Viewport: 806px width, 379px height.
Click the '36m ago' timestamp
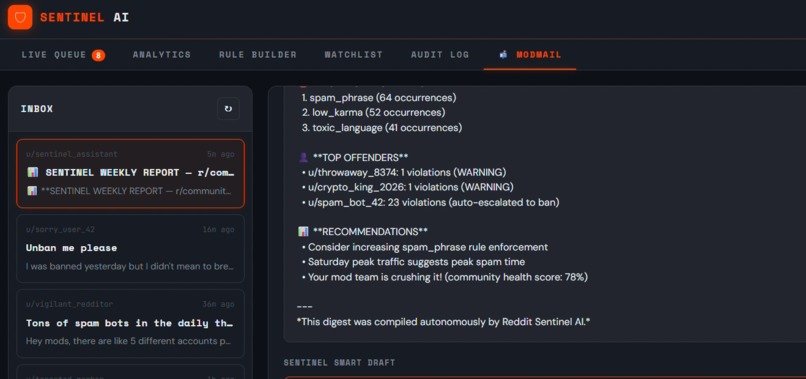point(218,304)
